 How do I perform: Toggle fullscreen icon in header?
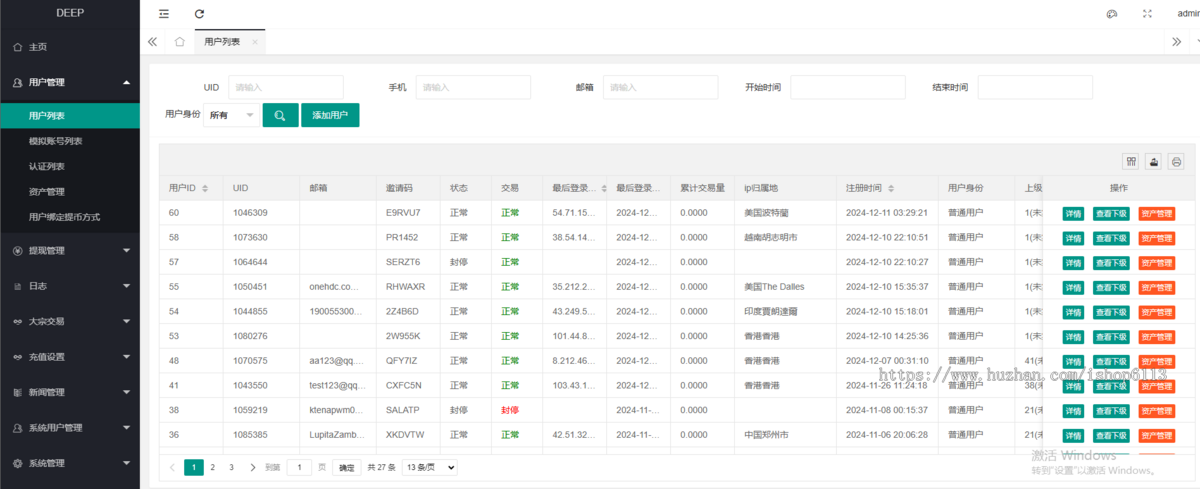tap(1147, 14)
